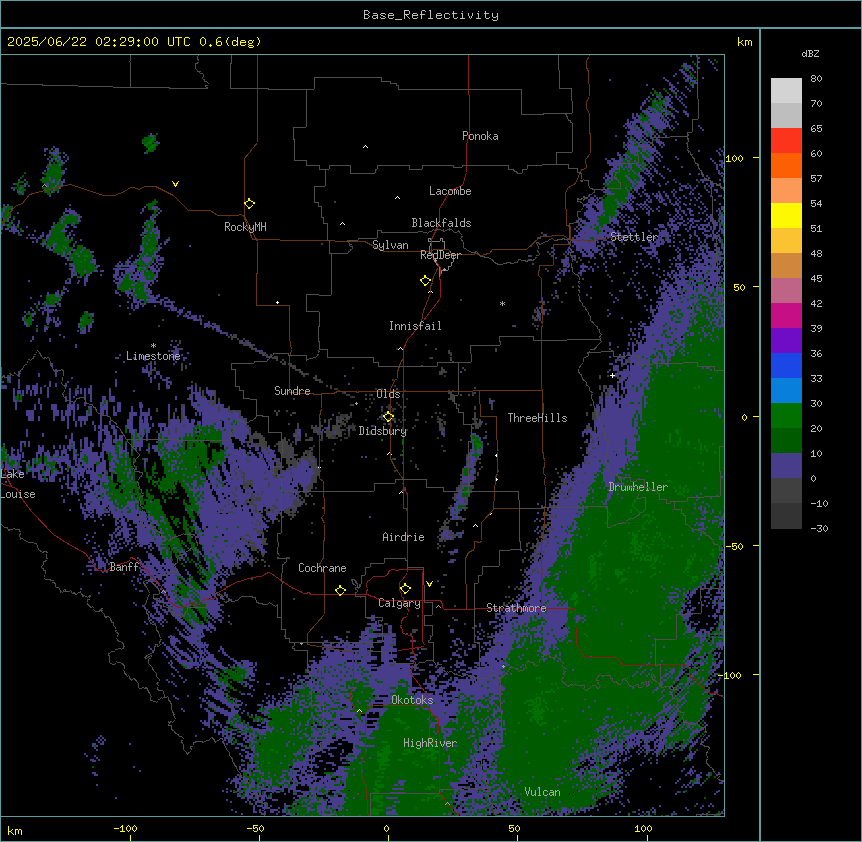Click the -30 value on the dBZ scale
862x842 pixels.
819,528
